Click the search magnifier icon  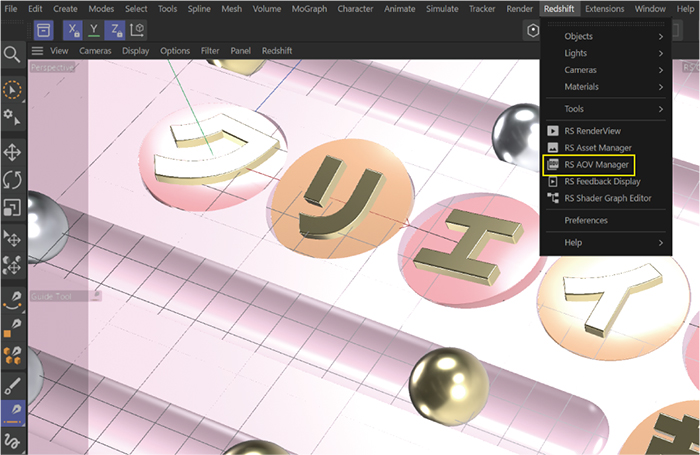13,54
